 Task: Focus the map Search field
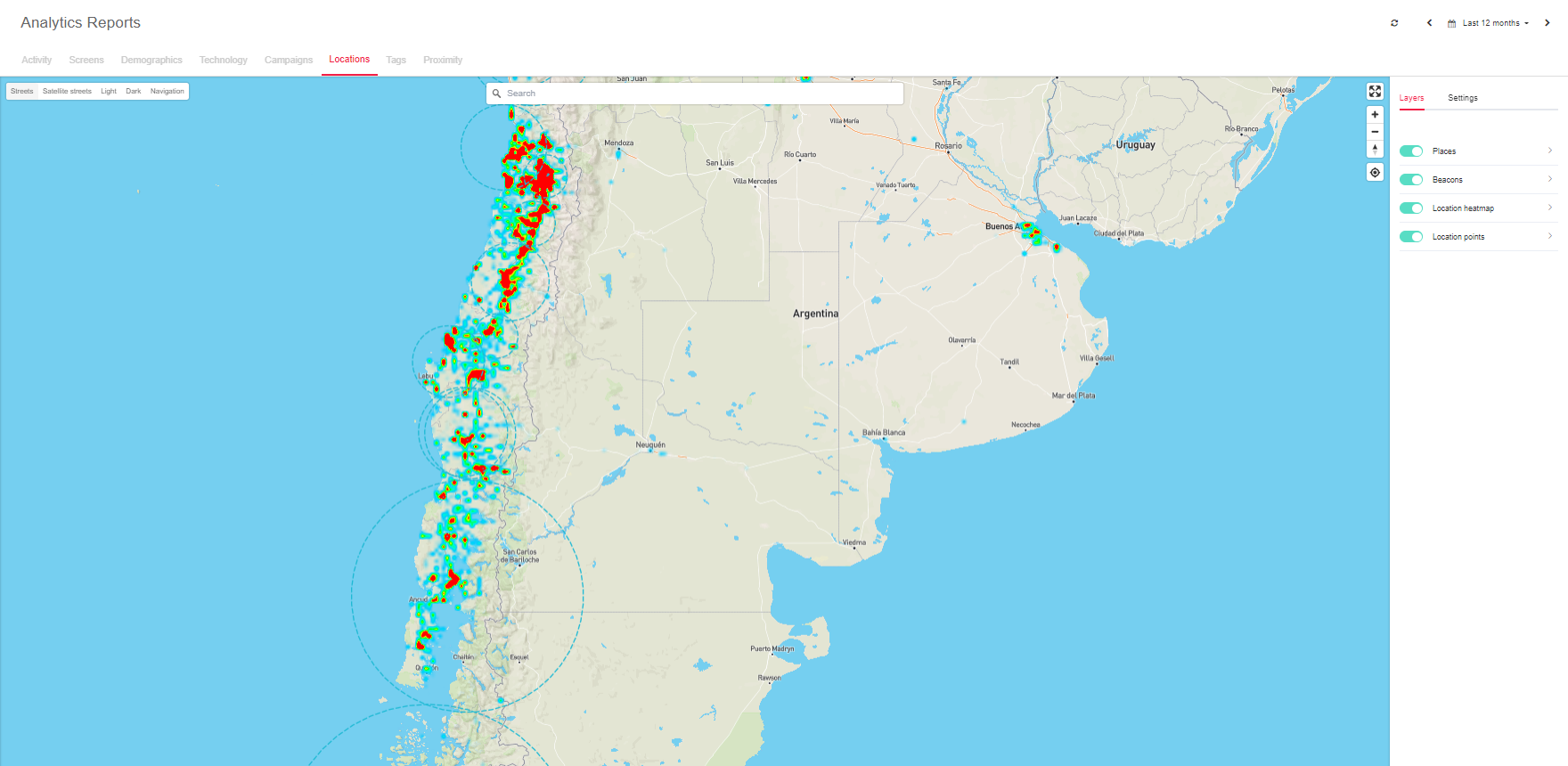[x=695, y=94]
